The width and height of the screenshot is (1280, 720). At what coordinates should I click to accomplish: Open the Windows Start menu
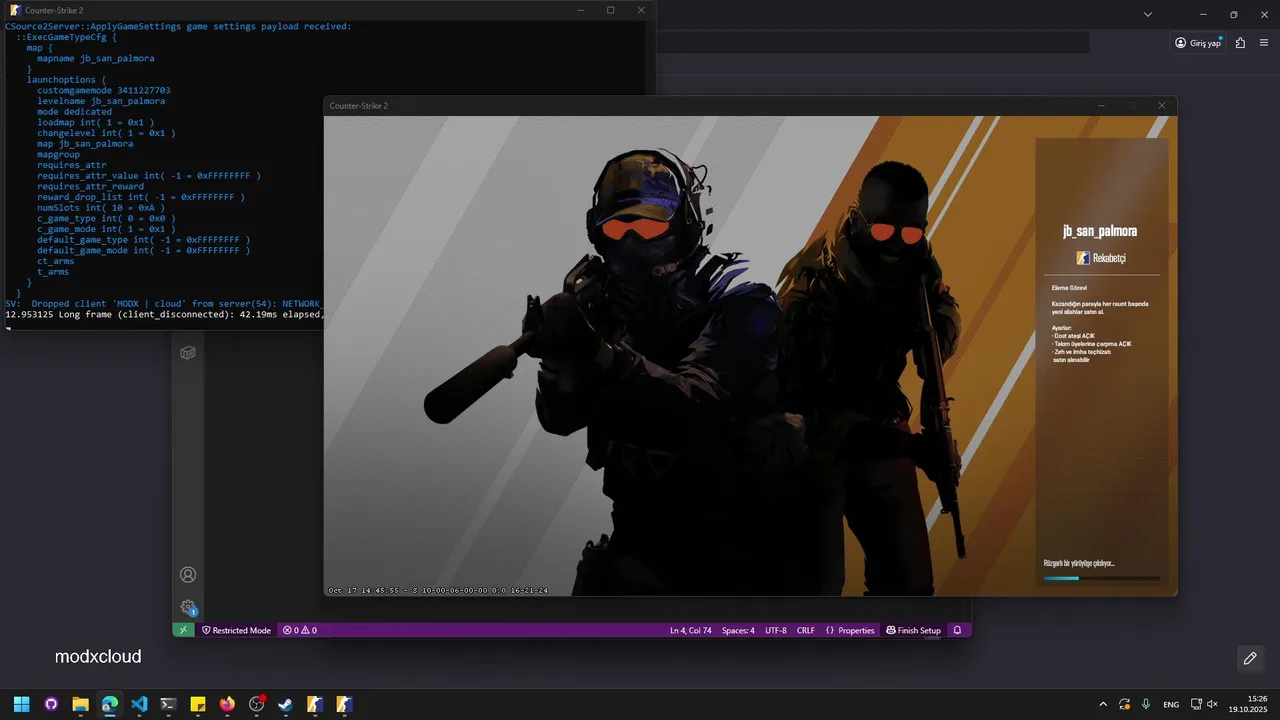pos(22,704)
